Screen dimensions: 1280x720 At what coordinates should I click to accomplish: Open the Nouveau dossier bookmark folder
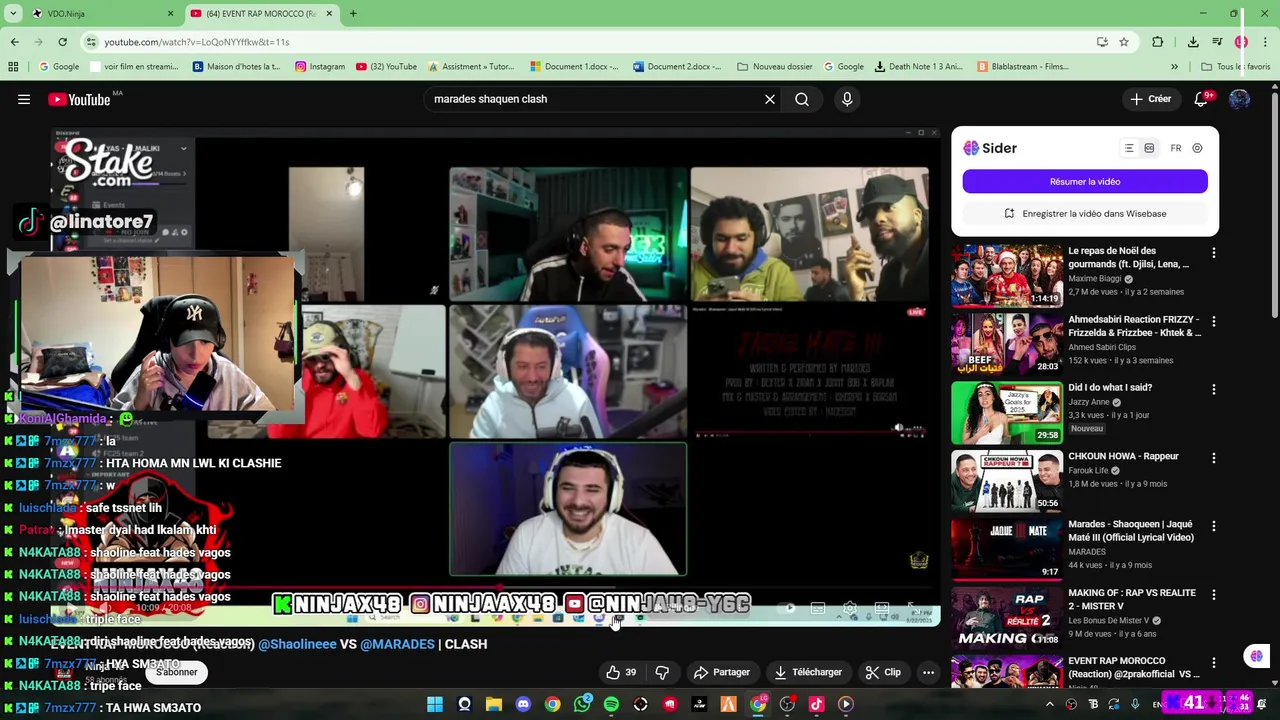[x=775, y=67]
